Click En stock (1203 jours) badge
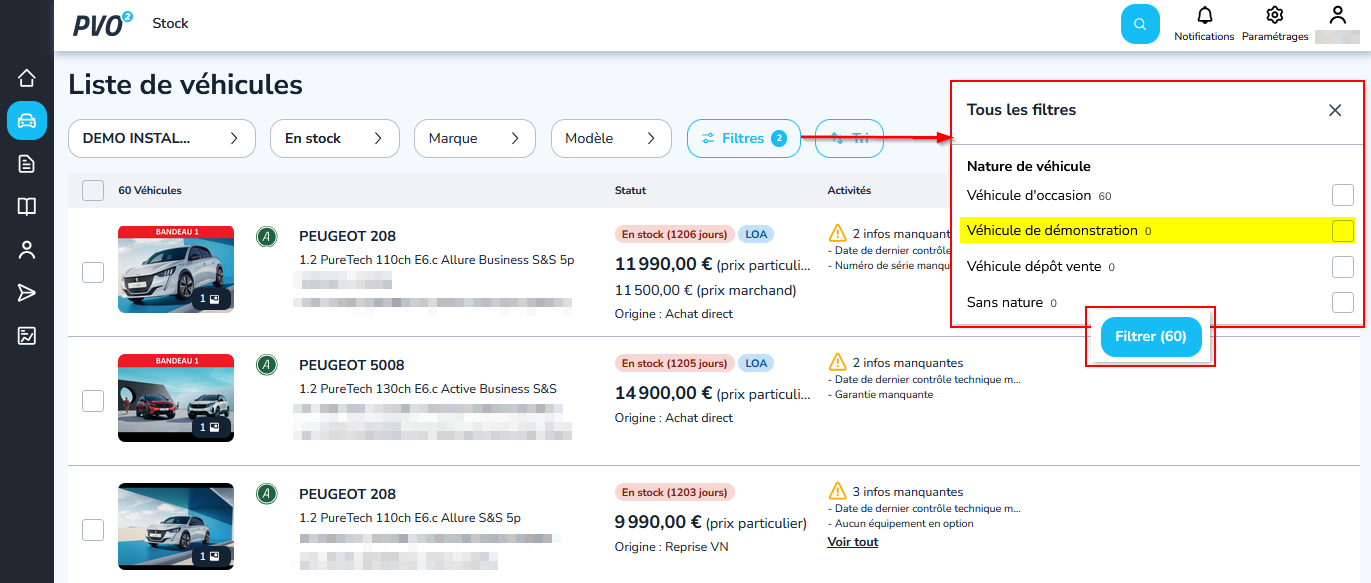The height and width of the screenshot is (583, 1371). tap(675, 492)
